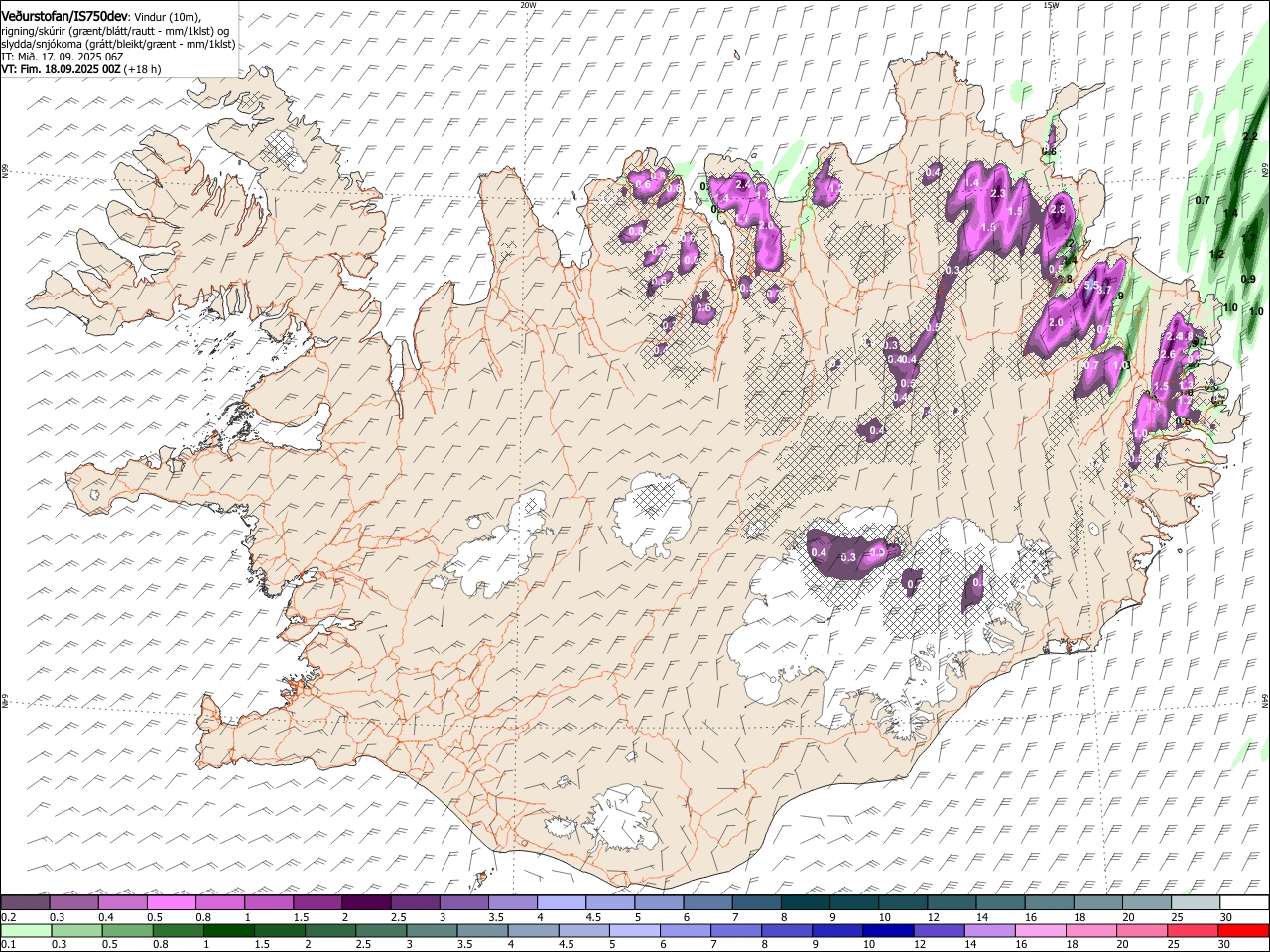Click the '0.2' value label under the upper legend

click(x=9, y=917)
